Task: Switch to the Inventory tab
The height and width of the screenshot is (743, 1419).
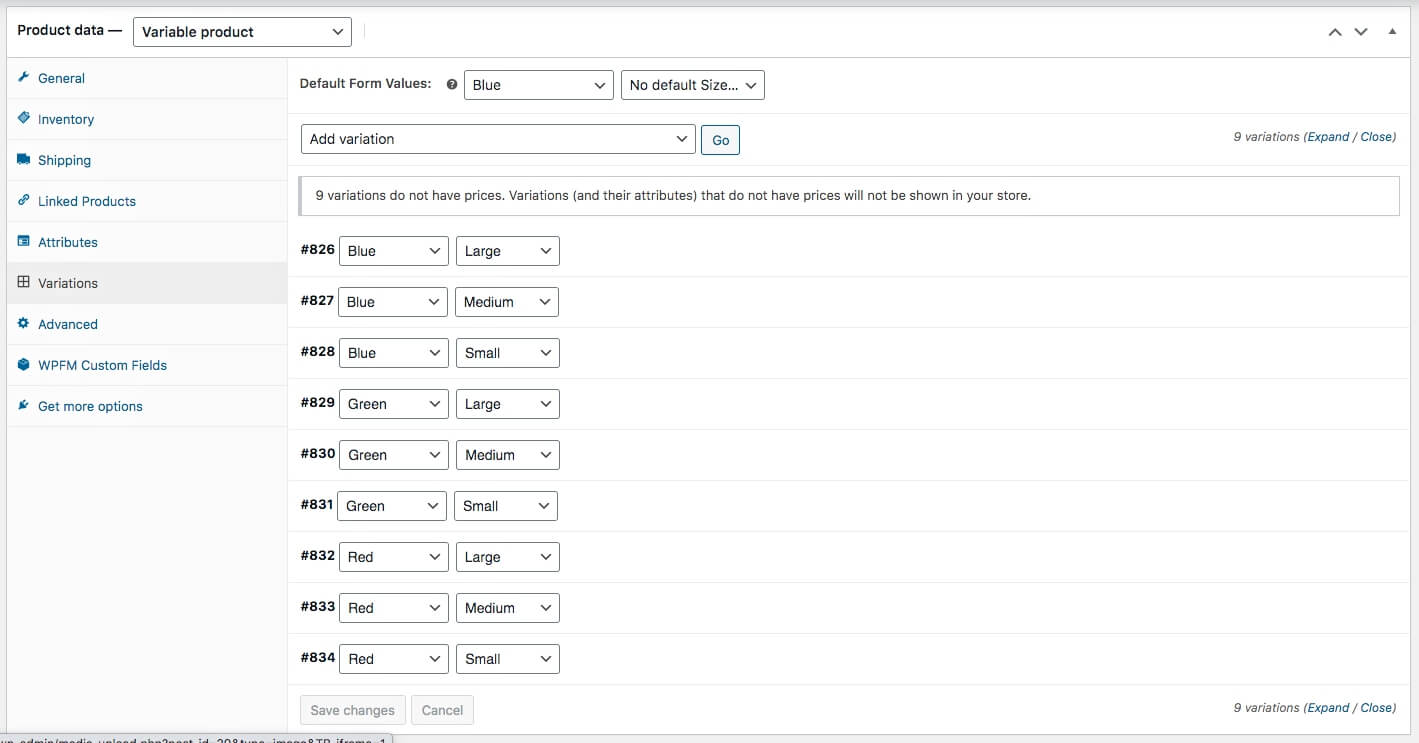Action: coord(147,119)
